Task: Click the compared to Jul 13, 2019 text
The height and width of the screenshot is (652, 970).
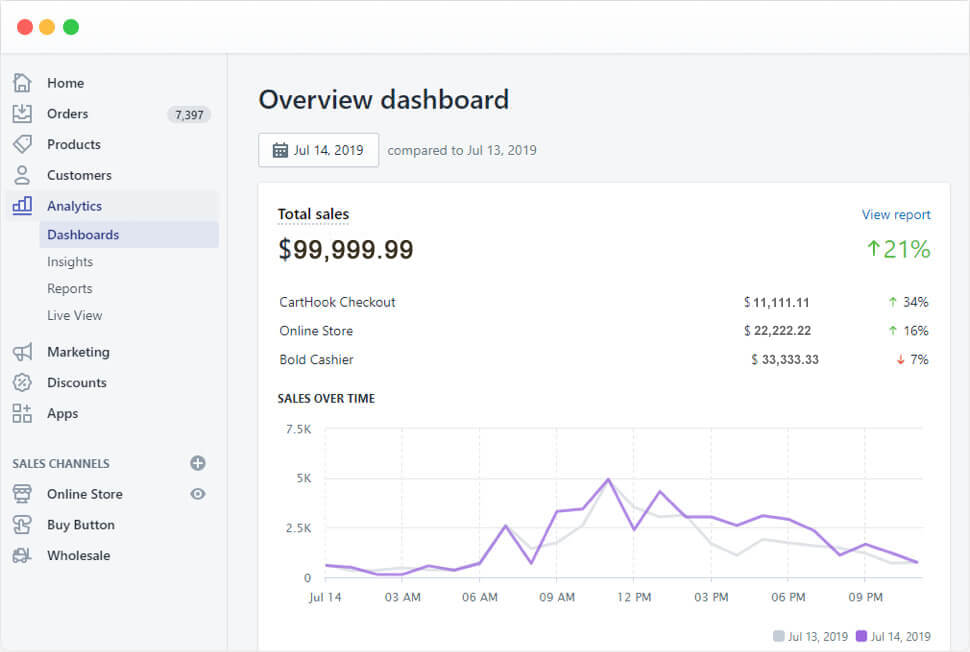Action: point(462,150)
